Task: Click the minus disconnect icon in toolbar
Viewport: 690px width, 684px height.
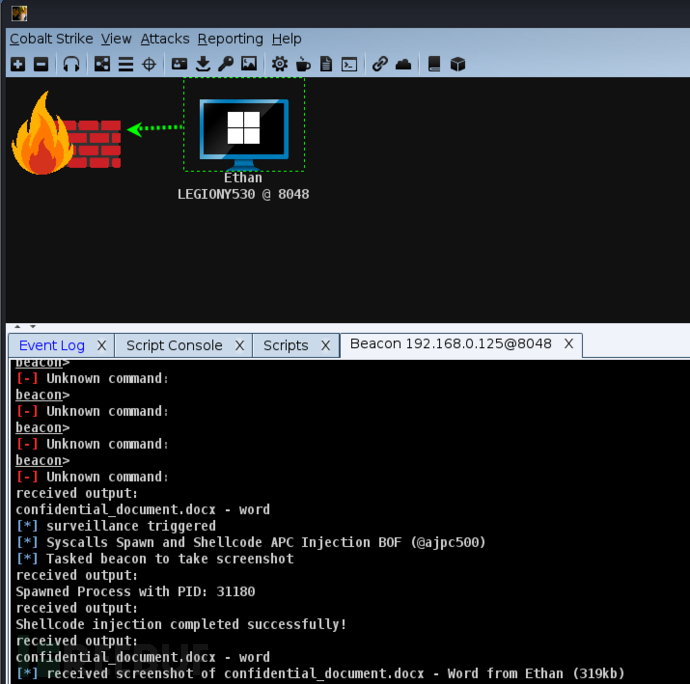Action: [41, 64]
